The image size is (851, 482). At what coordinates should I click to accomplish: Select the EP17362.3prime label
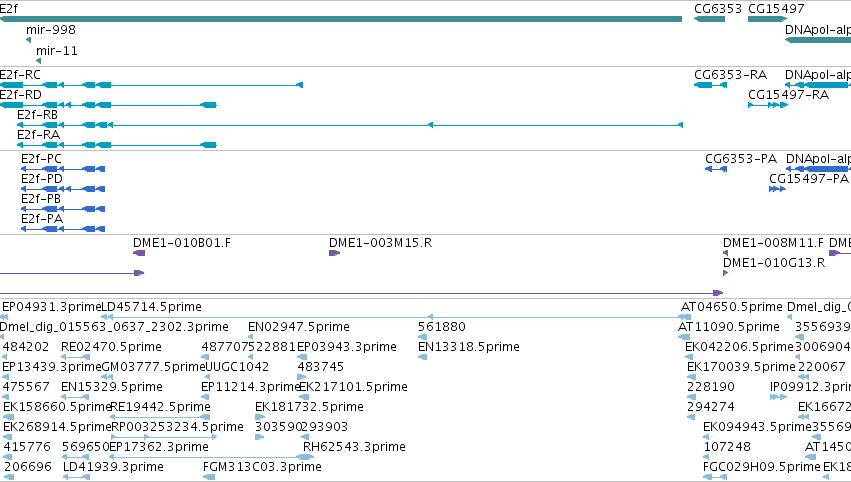(159, 448)
